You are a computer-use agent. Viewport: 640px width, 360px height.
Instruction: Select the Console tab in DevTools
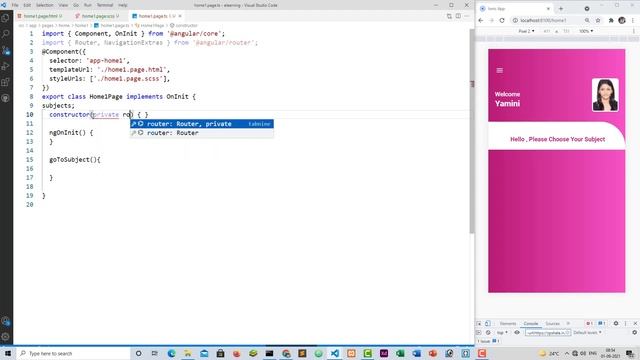pos(531,323)
